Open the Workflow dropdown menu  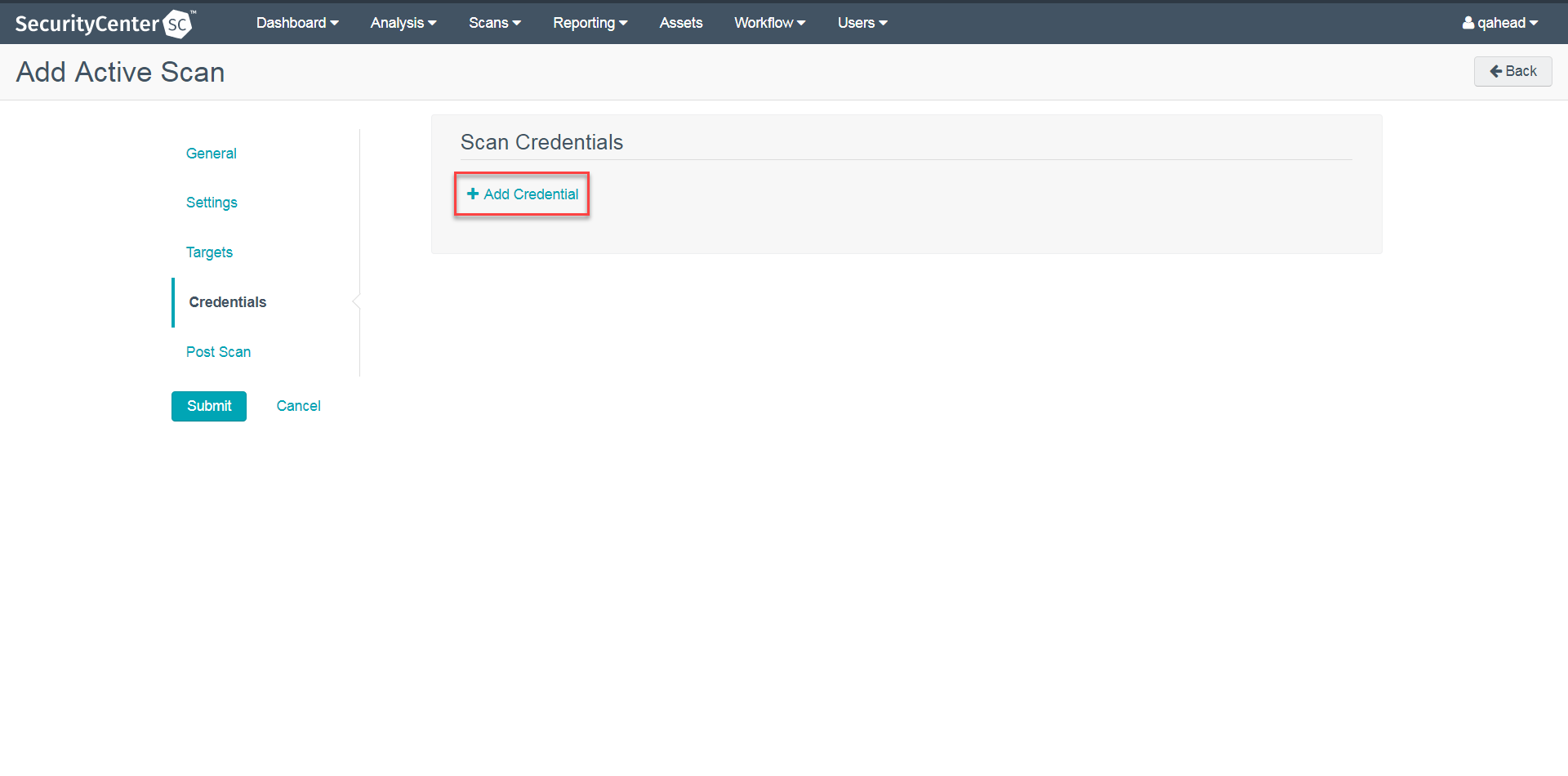769,23
